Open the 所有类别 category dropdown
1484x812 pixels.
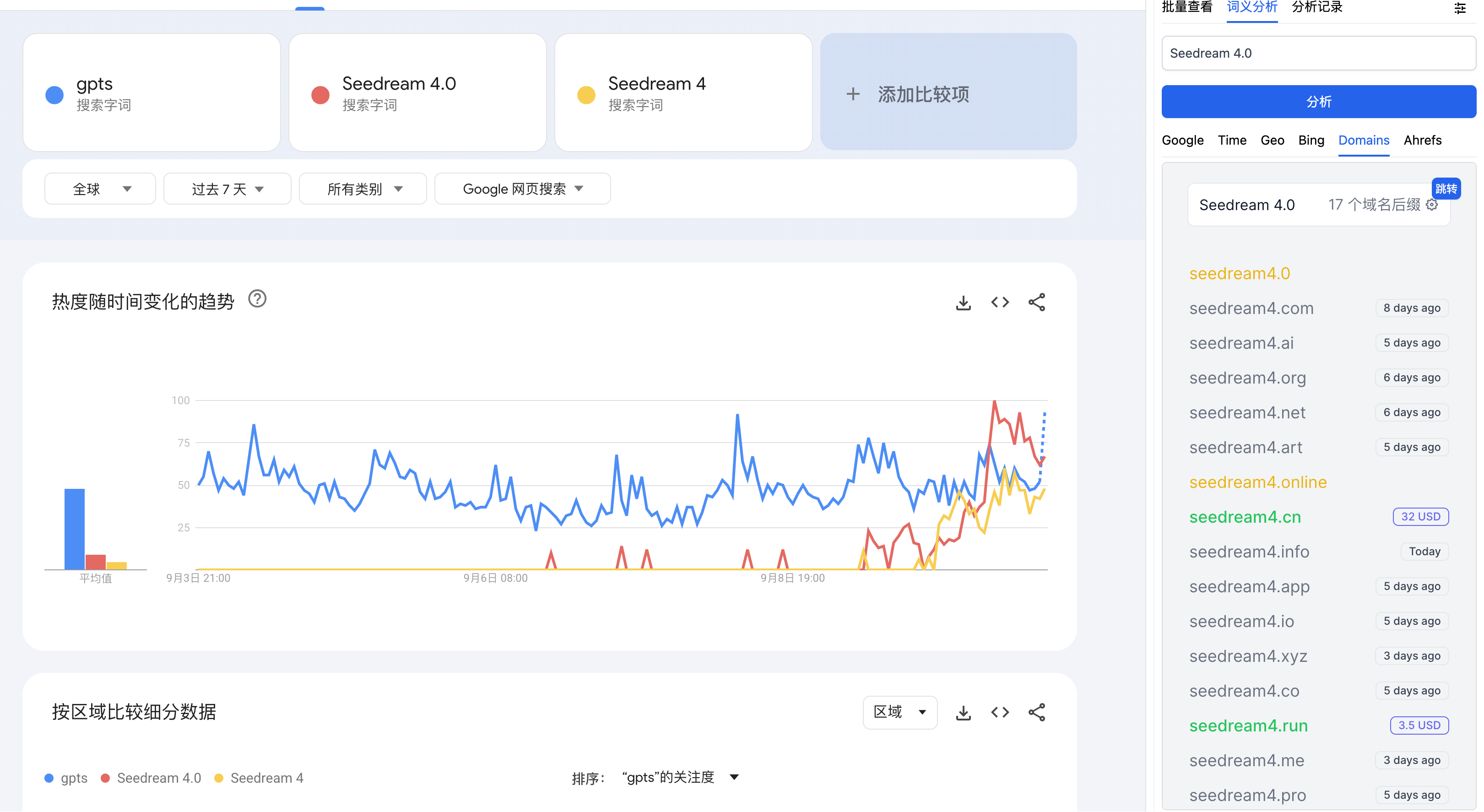click(363, 189)
